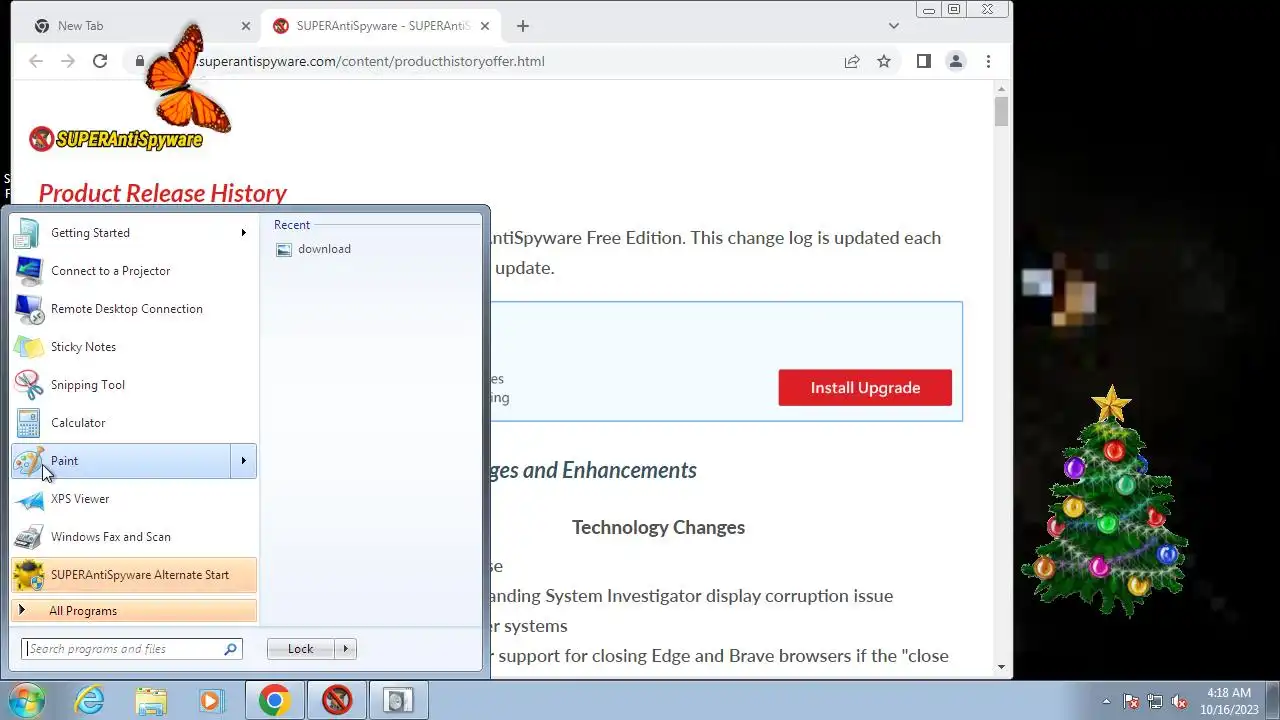
Task: Bookmark this page star
Action: (x=884, y=61)
